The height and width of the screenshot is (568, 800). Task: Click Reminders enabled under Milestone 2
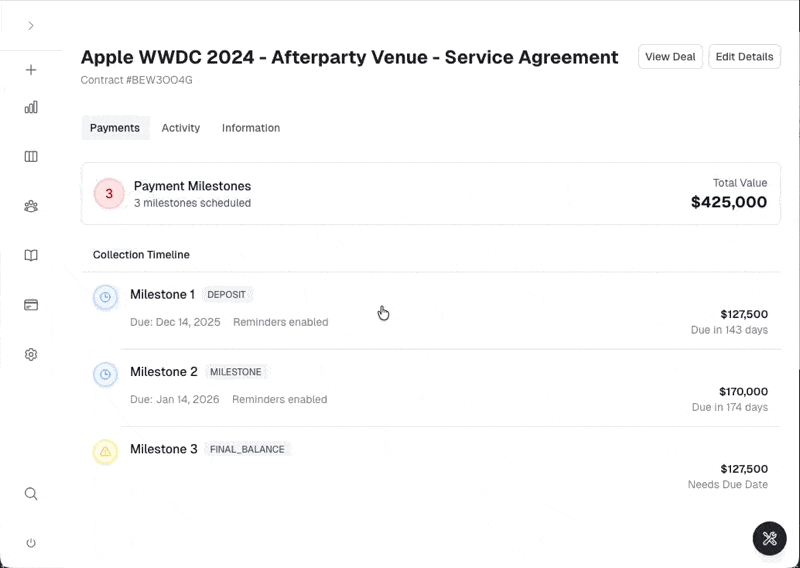click(x=280, y=399)
